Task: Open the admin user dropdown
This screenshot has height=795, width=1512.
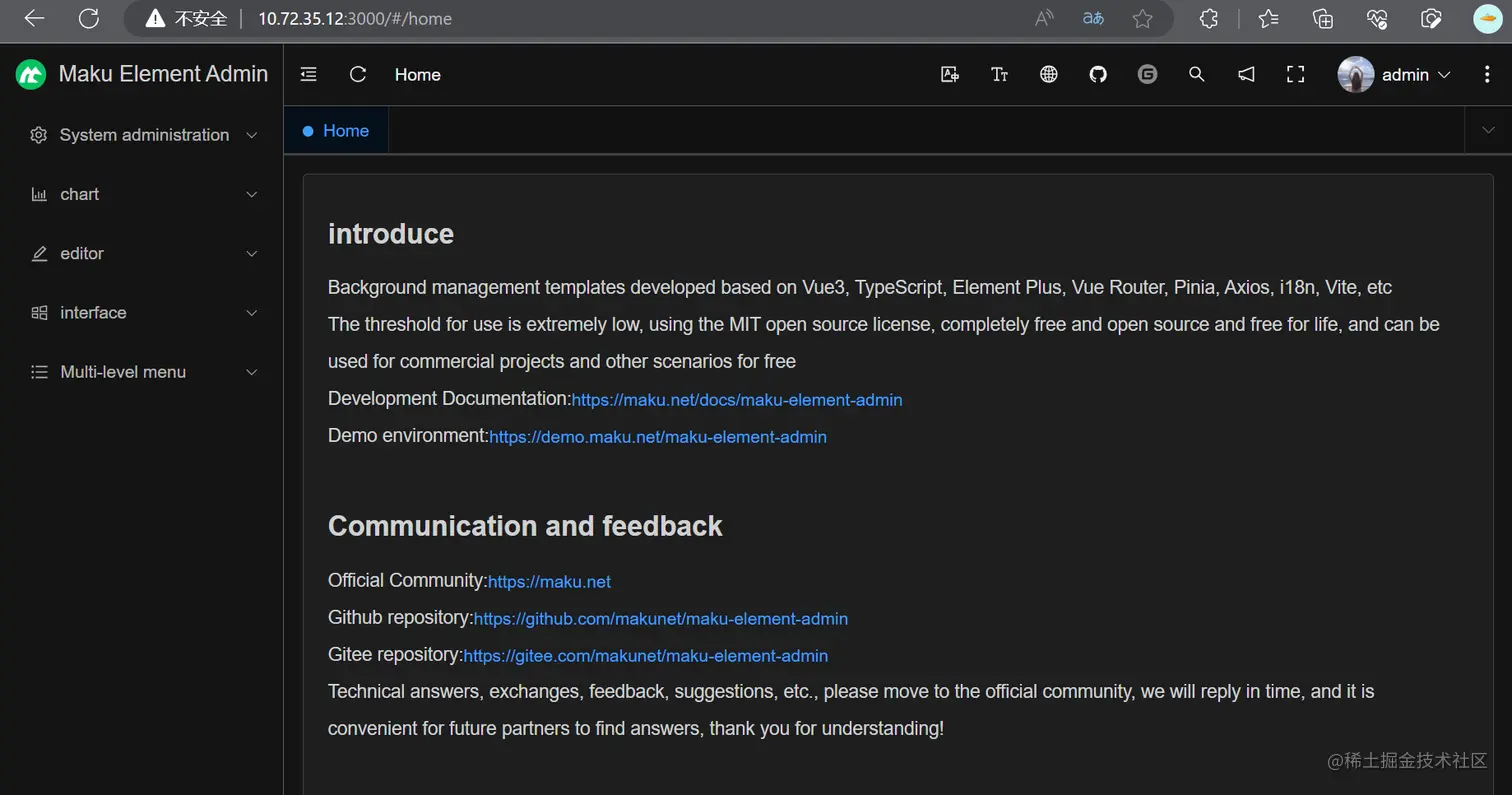Action: [x=1394, y=75]
